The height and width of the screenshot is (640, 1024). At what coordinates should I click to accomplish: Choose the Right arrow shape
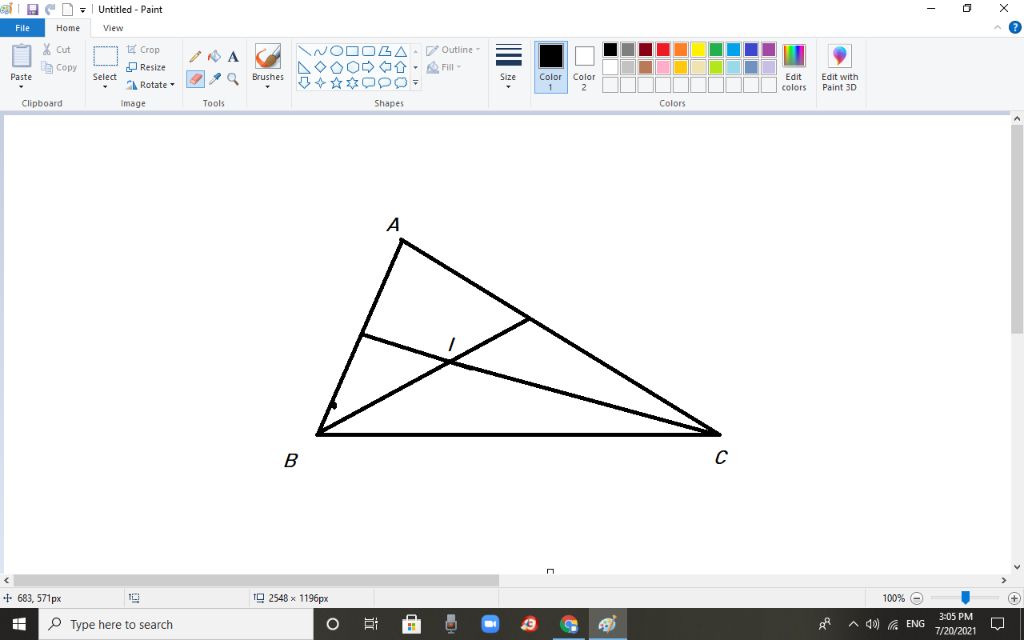[368, 67]
